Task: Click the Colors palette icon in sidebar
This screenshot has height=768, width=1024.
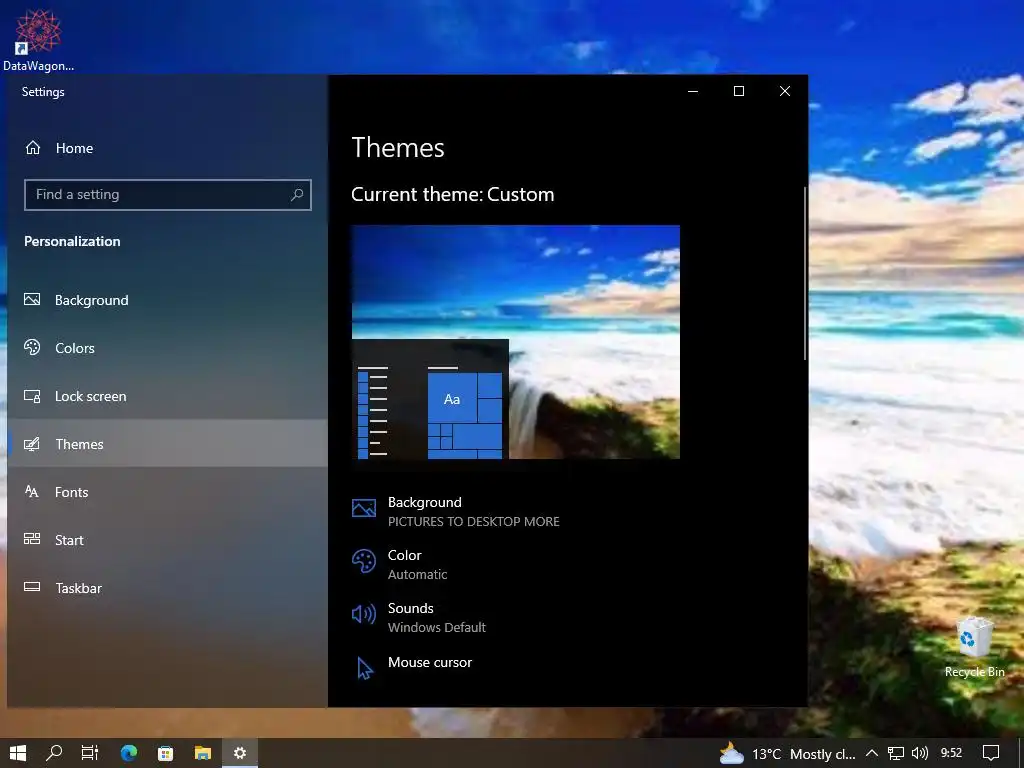Action: (32, 347)
